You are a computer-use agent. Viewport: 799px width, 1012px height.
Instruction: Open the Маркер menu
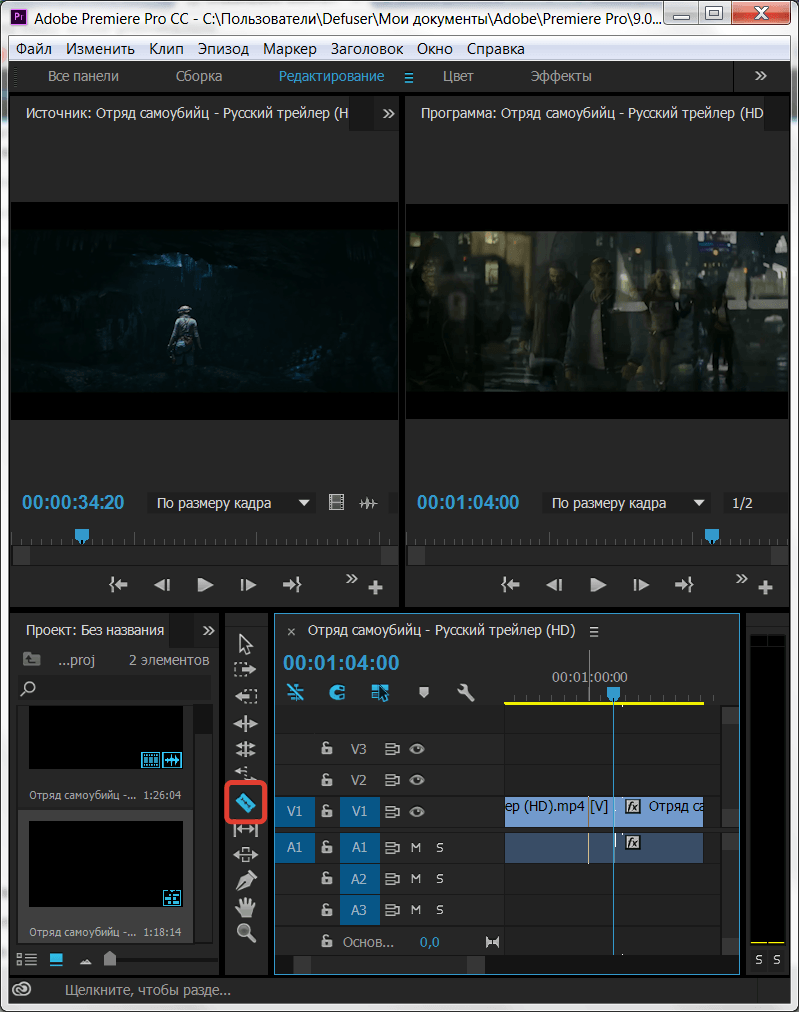point(290,49)
